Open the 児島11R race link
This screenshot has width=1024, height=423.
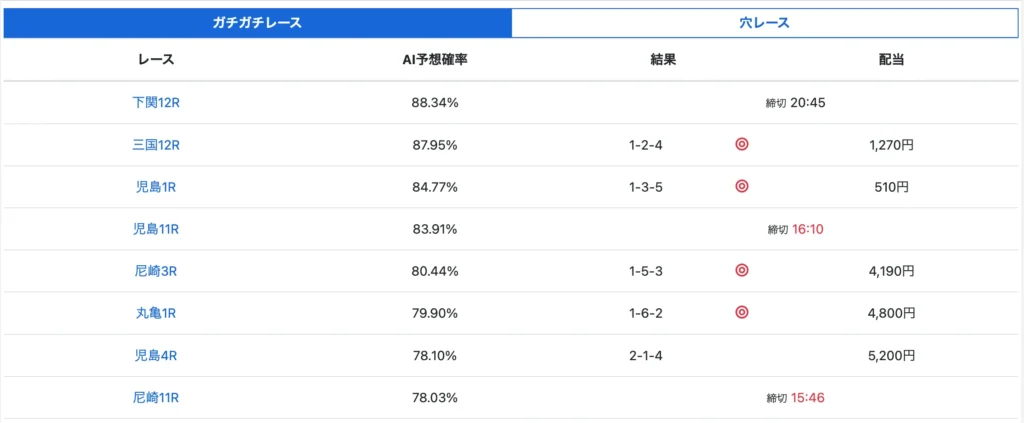click(155, 229)
